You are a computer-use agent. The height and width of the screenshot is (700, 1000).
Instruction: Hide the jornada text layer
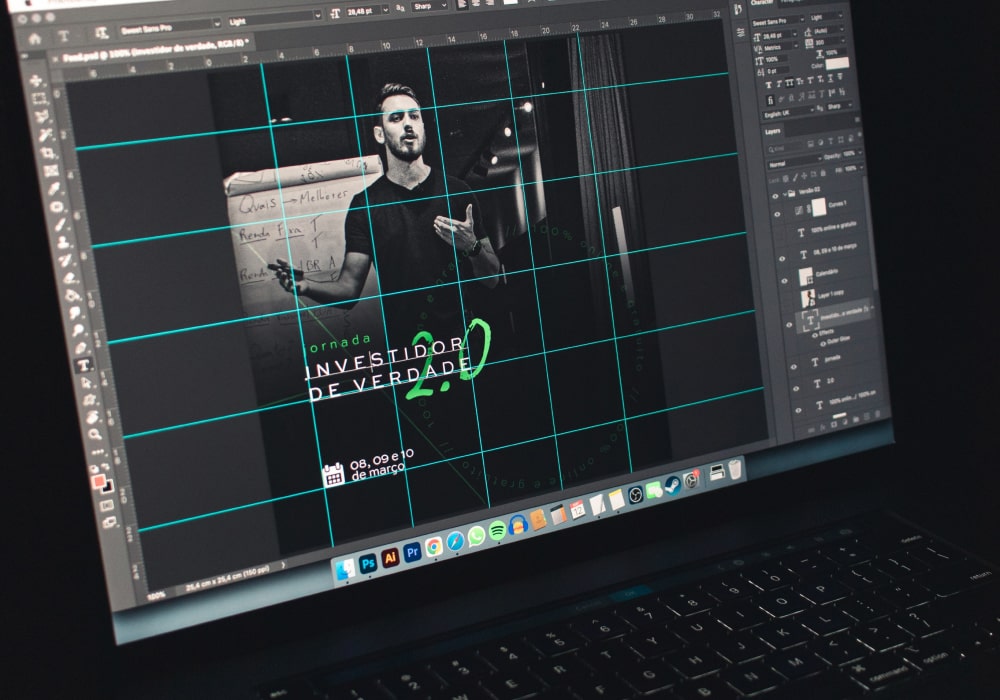[794, 367]
